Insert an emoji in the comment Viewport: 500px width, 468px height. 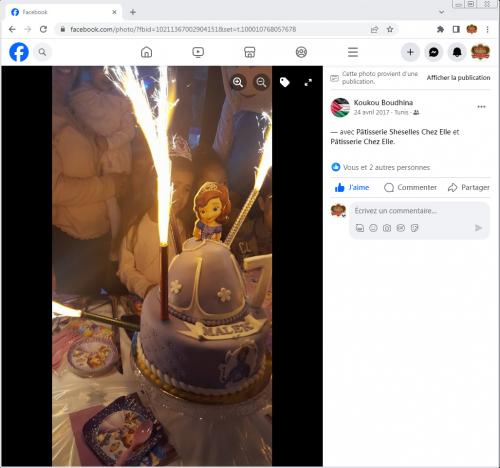click(x=373, y=228)
